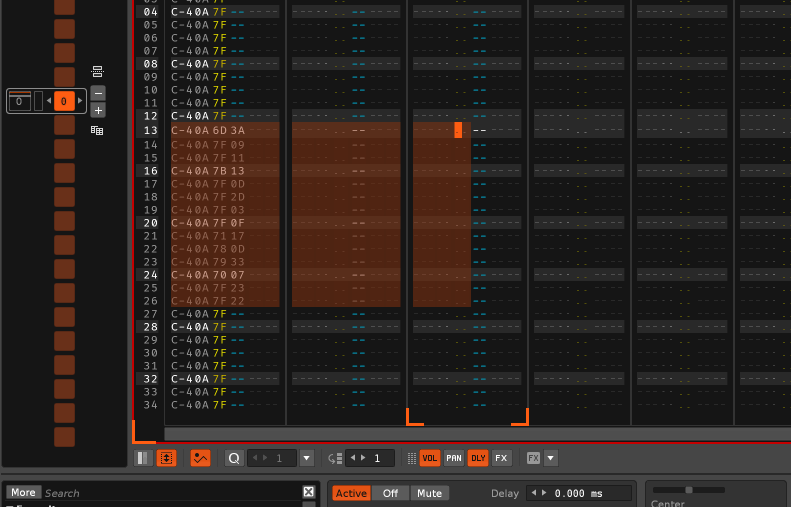Open the dropdown beside the grey FX button
The width and height of the screenshot is (791, 507).
click(x=551, y=458)
